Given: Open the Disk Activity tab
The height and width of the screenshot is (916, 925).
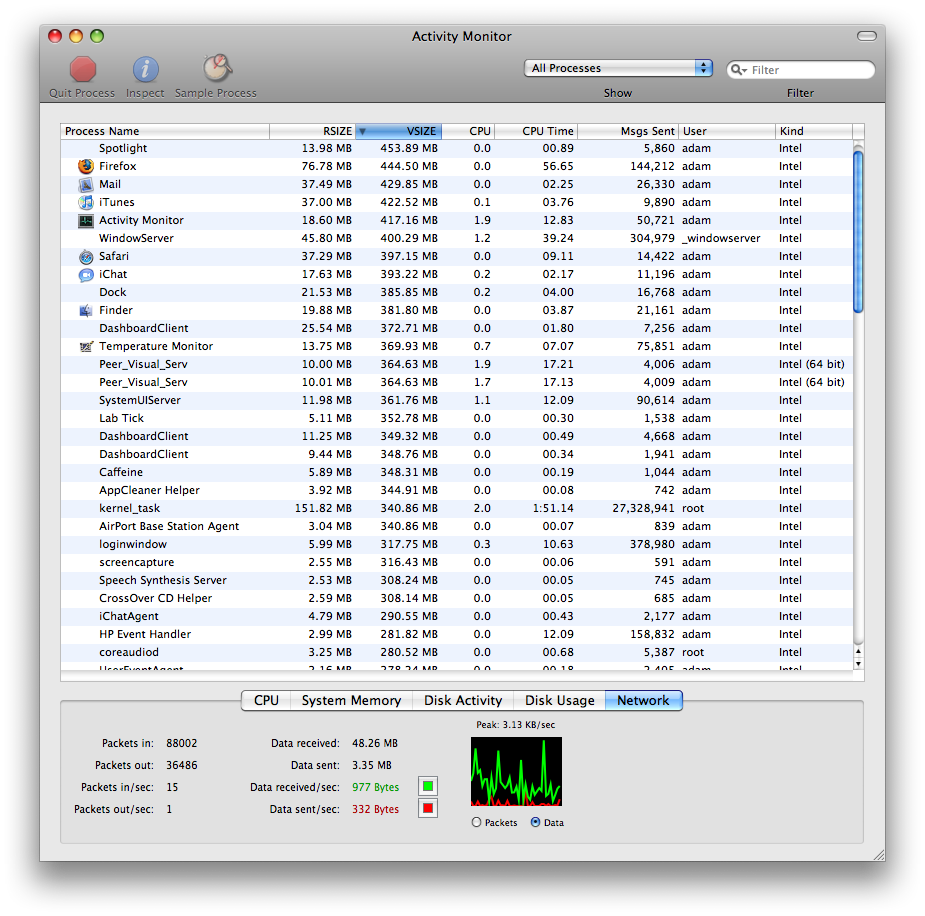Looking at the screenshot, I should point(462,701).
